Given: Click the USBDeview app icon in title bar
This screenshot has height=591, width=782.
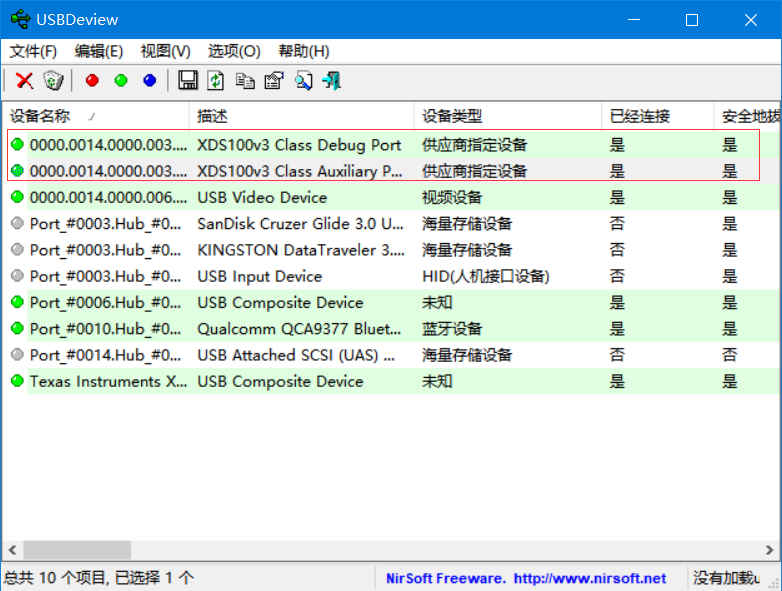Looking at the screenshot, I should [x=20, y=19].
